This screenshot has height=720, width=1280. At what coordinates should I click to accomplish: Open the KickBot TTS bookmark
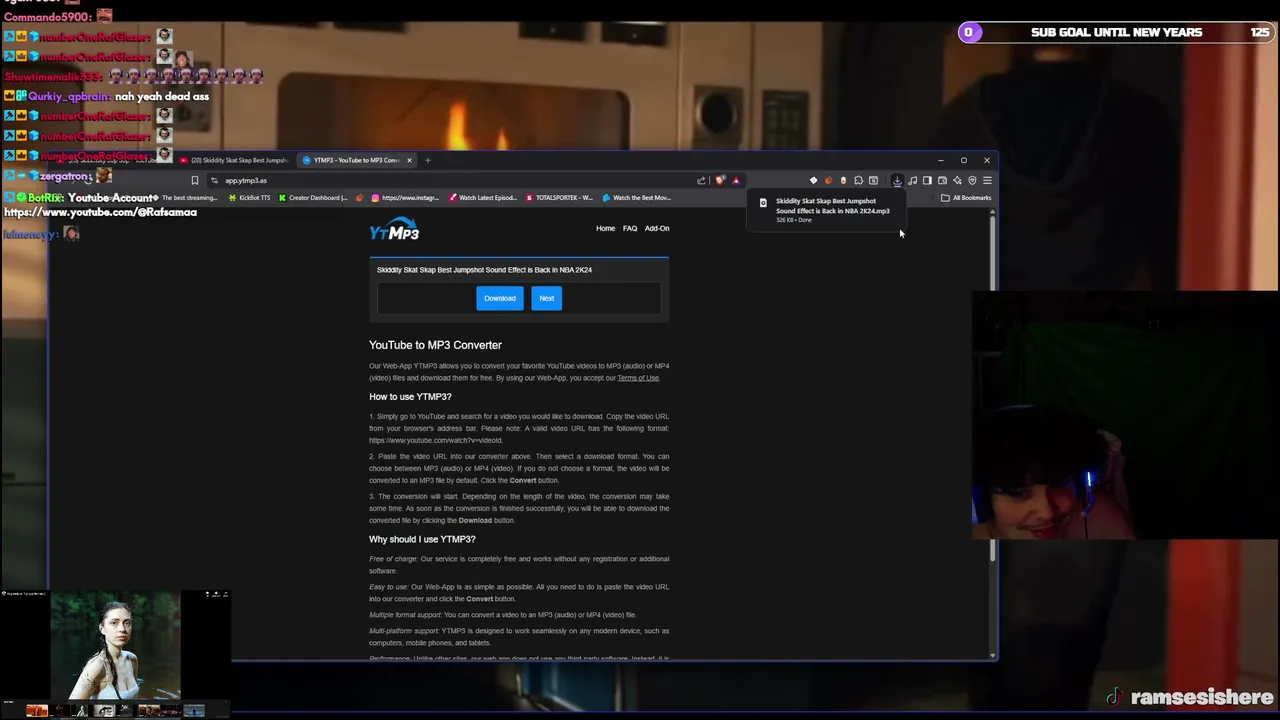click(x=249, y=198)
